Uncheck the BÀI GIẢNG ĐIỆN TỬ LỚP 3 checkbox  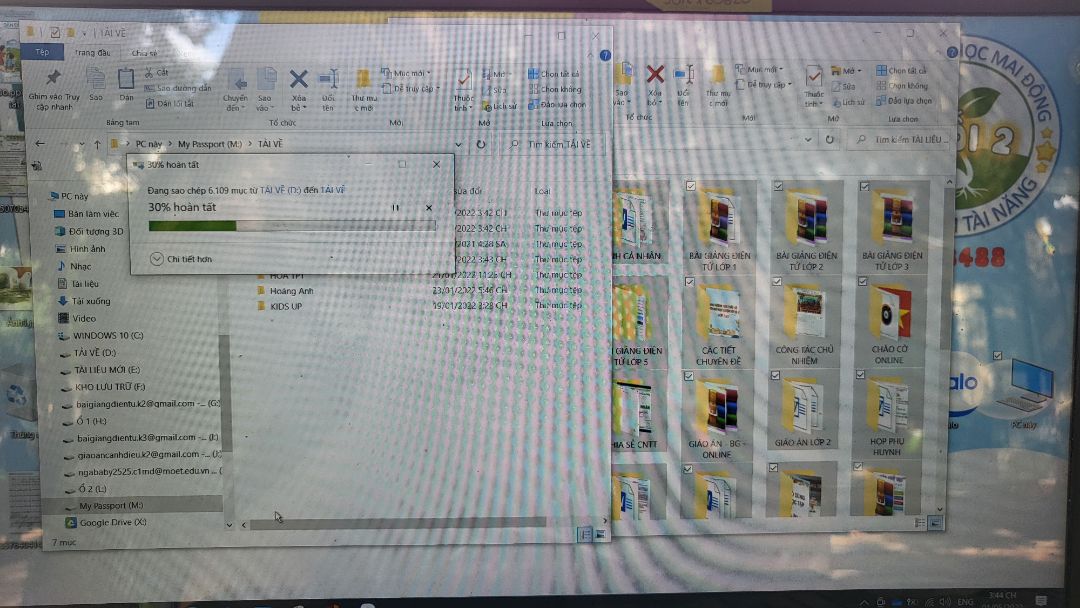[x=864, y=186]
